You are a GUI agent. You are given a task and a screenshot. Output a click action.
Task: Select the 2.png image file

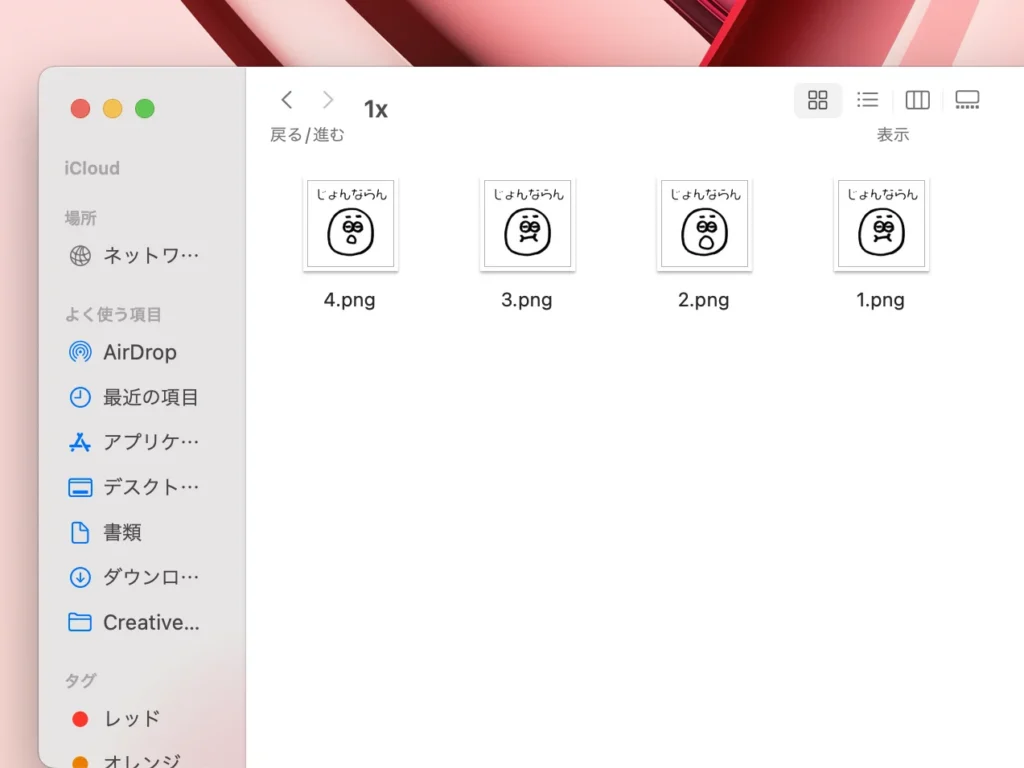point(704,225)
